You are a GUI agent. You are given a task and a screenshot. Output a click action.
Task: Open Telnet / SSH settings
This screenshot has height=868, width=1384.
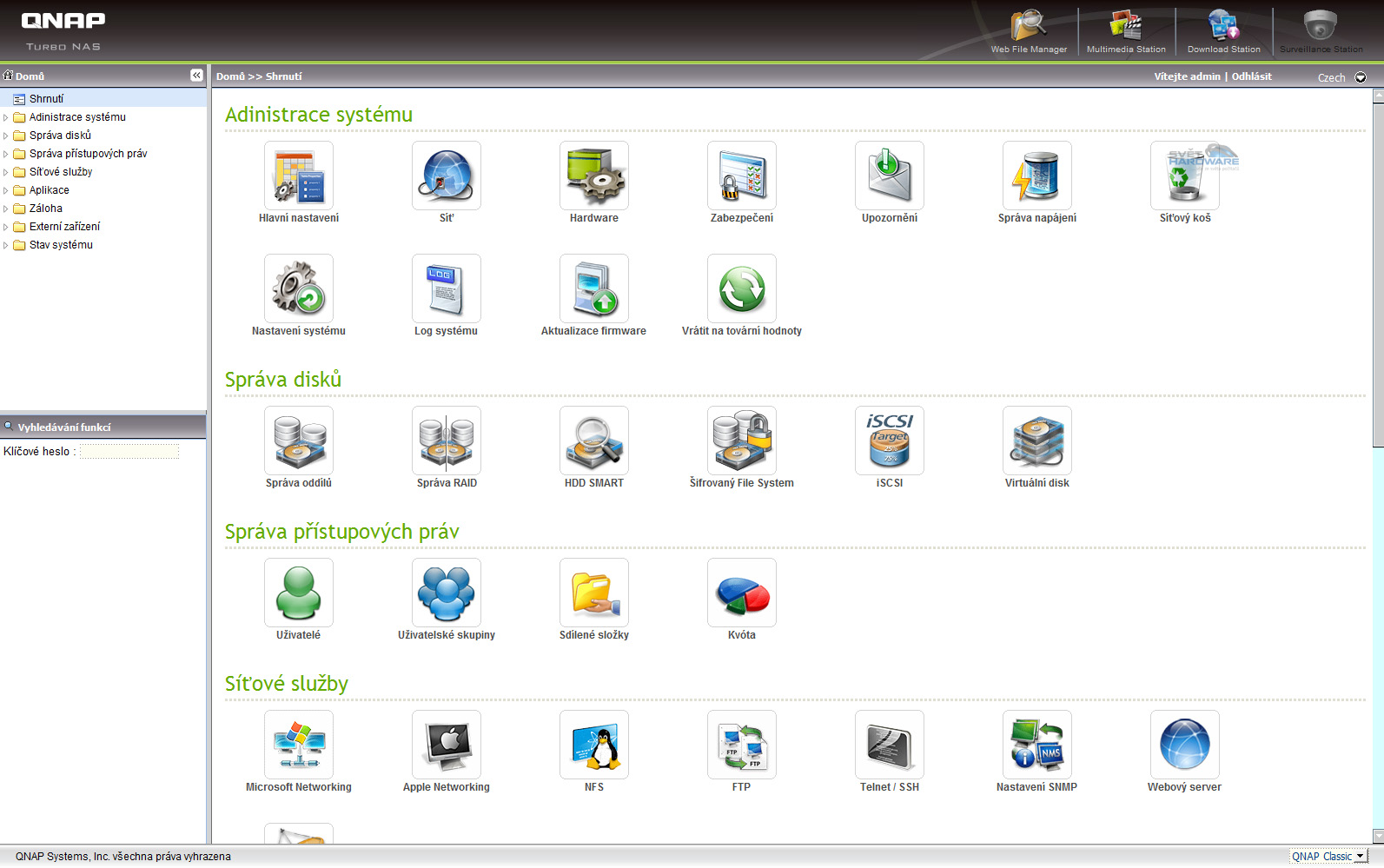[x=889, y=745]
